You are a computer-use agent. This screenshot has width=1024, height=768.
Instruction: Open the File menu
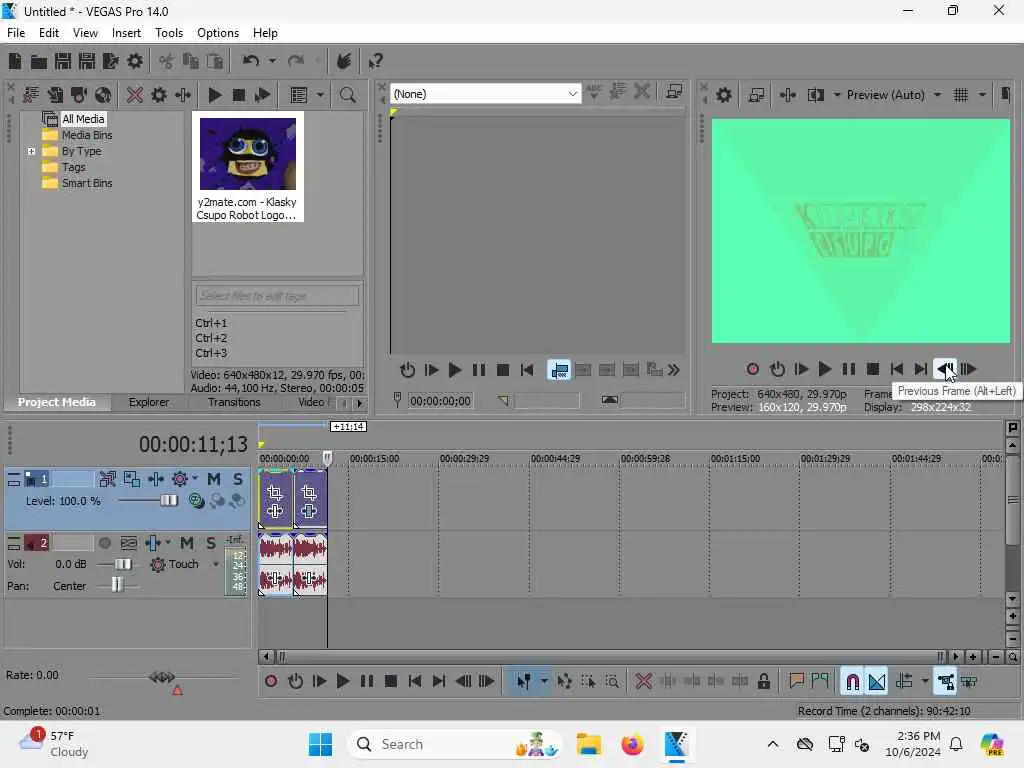[16, 33]
